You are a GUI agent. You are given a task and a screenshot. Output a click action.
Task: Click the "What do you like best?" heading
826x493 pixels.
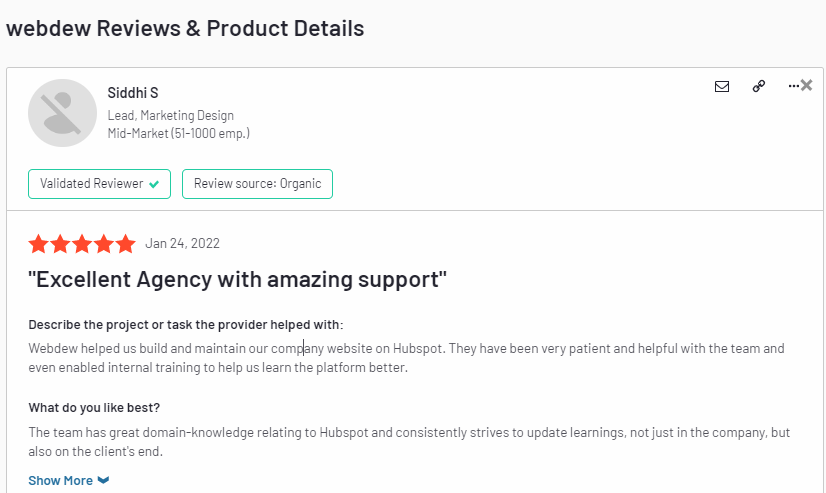(94, 408)
